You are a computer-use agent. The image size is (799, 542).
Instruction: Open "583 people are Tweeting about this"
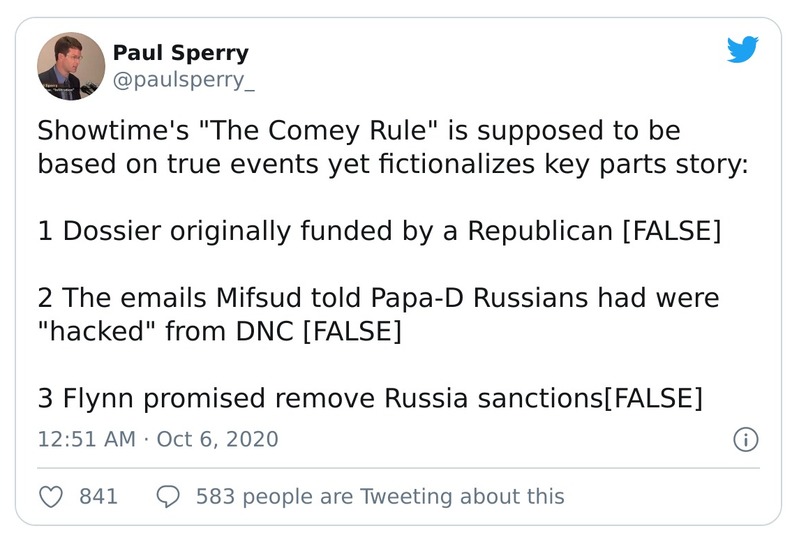click(x=380, y=496)
